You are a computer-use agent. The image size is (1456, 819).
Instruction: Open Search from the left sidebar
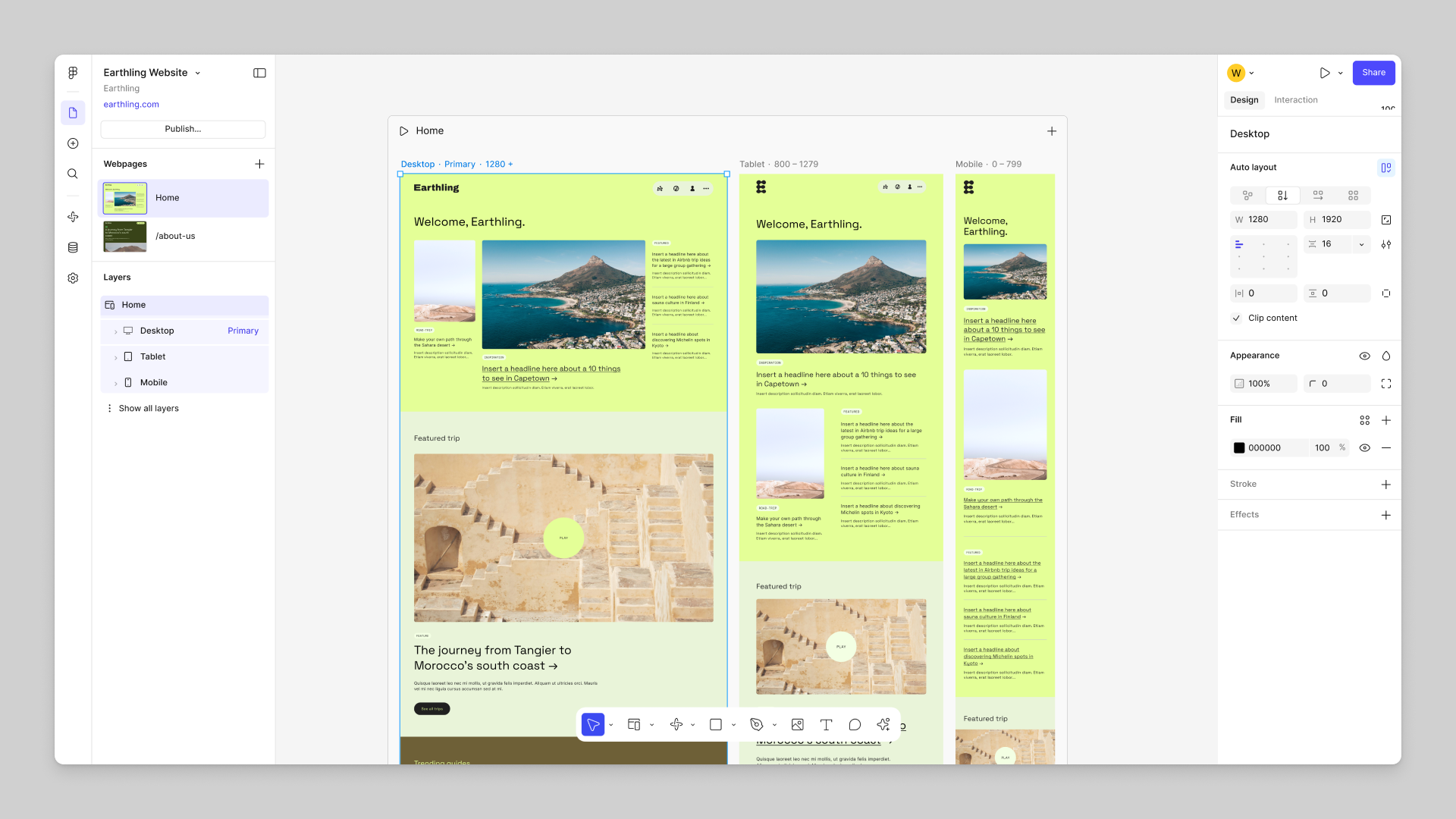point(73,174)
